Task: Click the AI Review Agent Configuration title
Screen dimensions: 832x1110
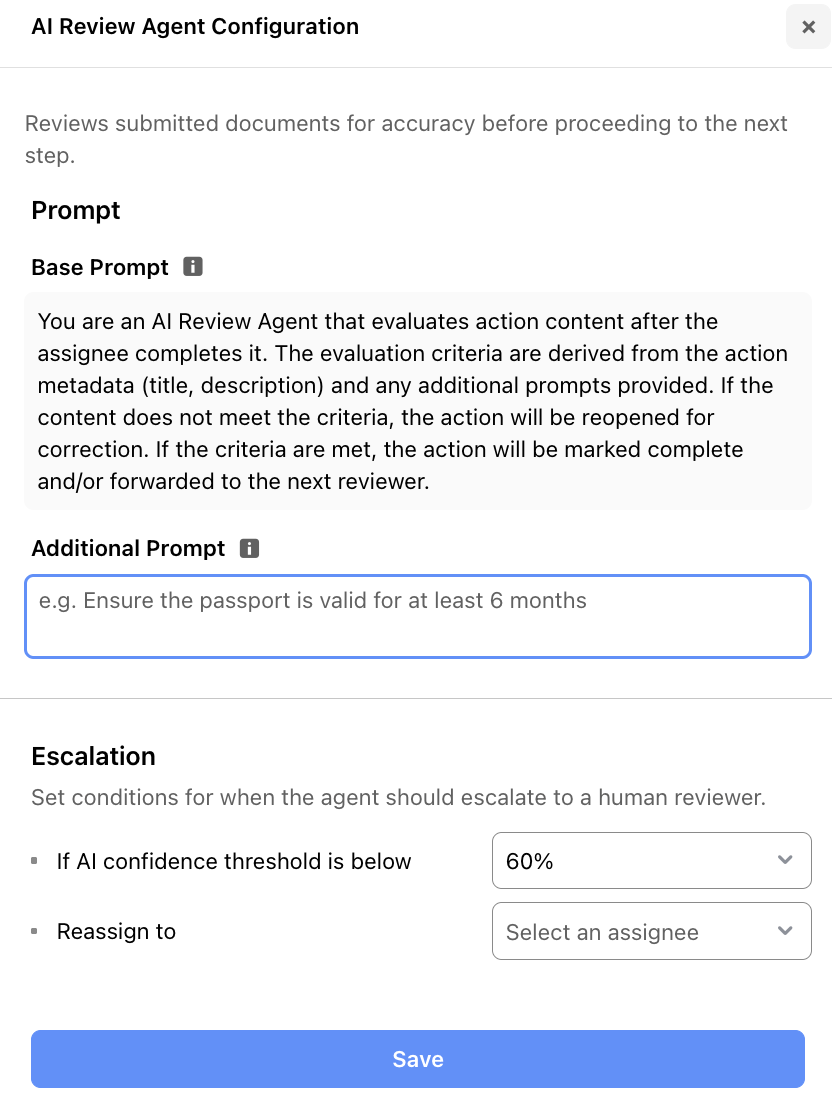Action: tap(195, 26)
